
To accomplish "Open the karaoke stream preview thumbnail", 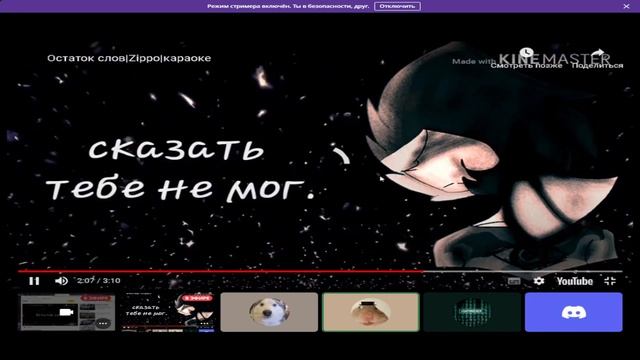I will [x=167, y=312].
